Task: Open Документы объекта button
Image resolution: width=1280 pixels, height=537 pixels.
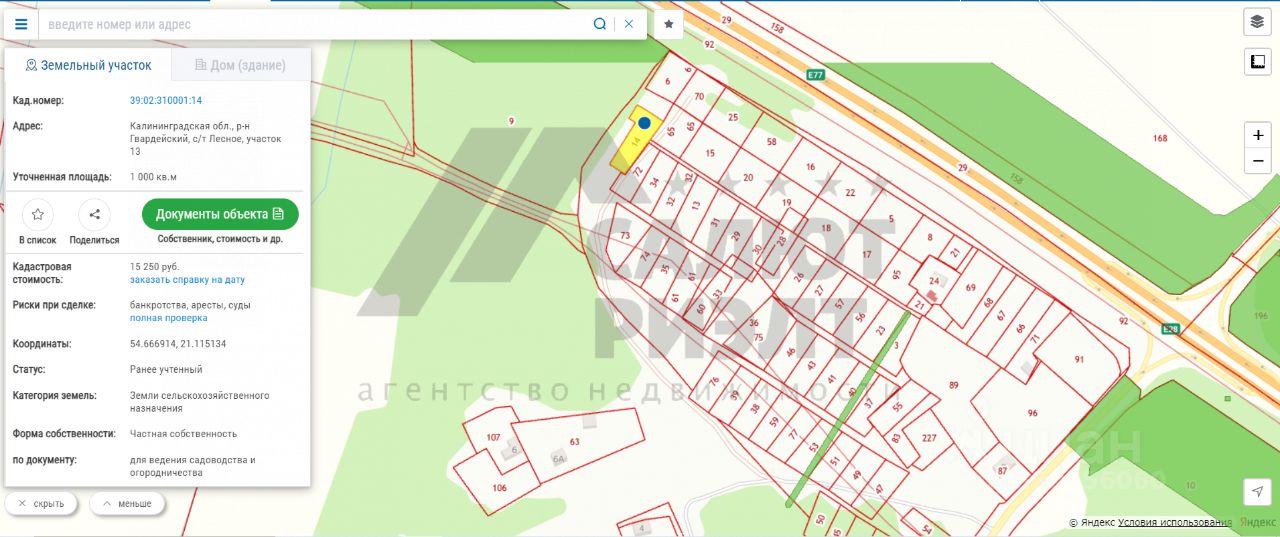Action: click(x=220, y=214)
